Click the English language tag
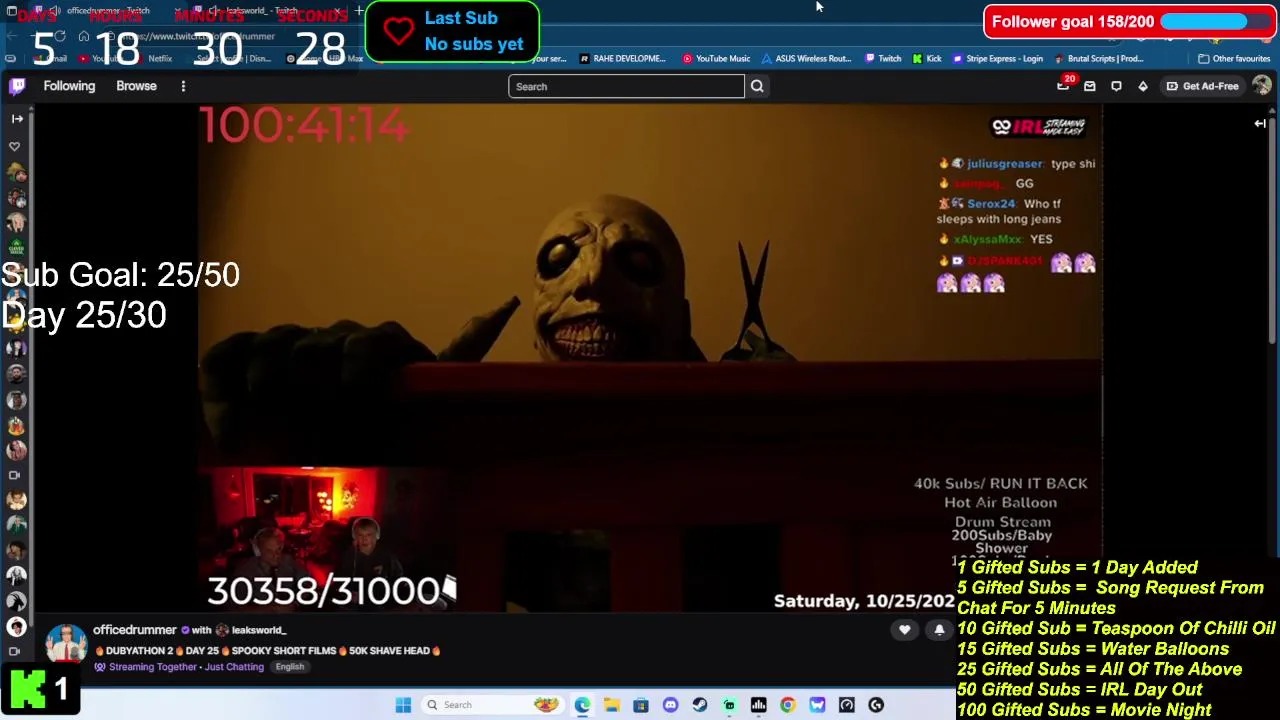Viewport: 1280px width, 720px height. tap(290, 667)
